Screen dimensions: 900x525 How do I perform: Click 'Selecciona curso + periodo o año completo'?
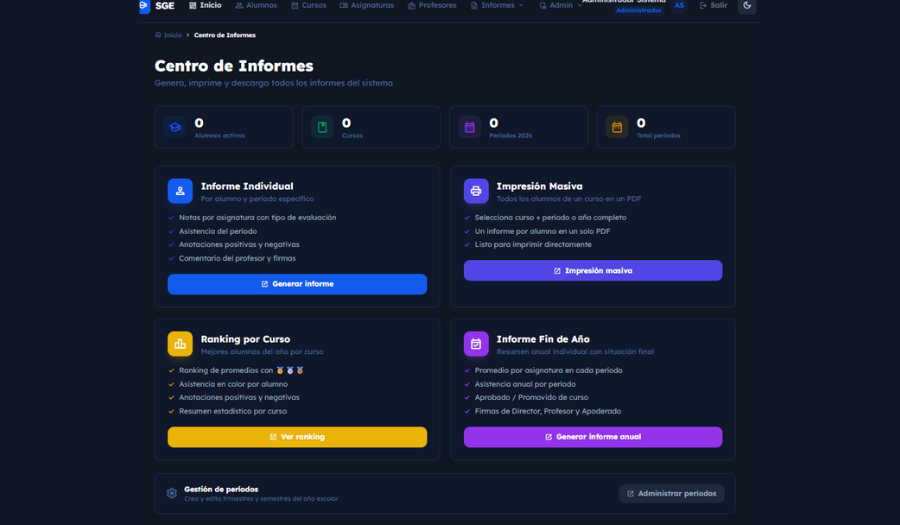tap(550, 217)
